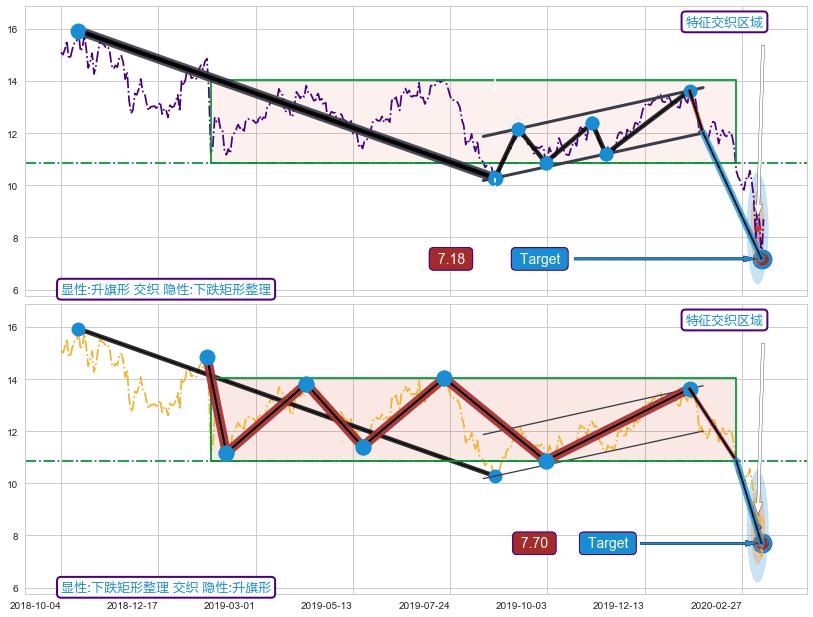Click the 7.18 red price label
This screenshot has width=813, height=617.
(450, 259)
